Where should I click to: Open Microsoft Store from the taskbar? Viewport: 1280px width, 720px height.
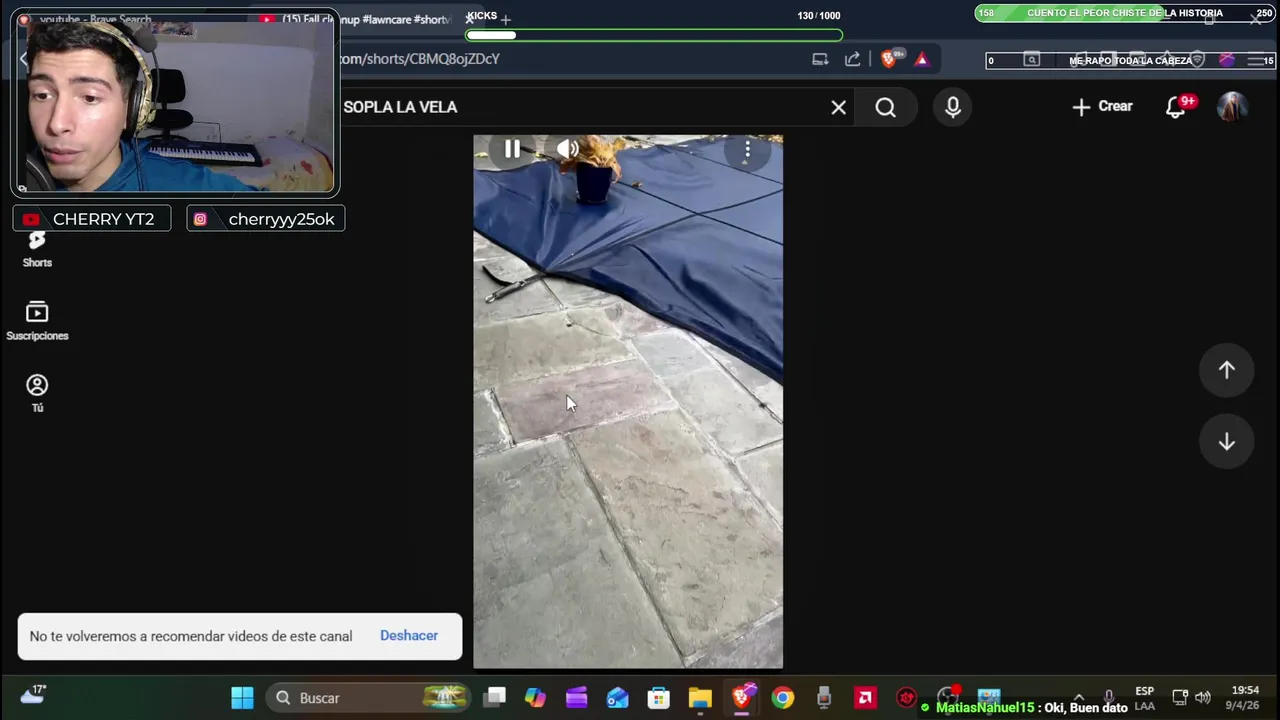(x=658, y=698)
